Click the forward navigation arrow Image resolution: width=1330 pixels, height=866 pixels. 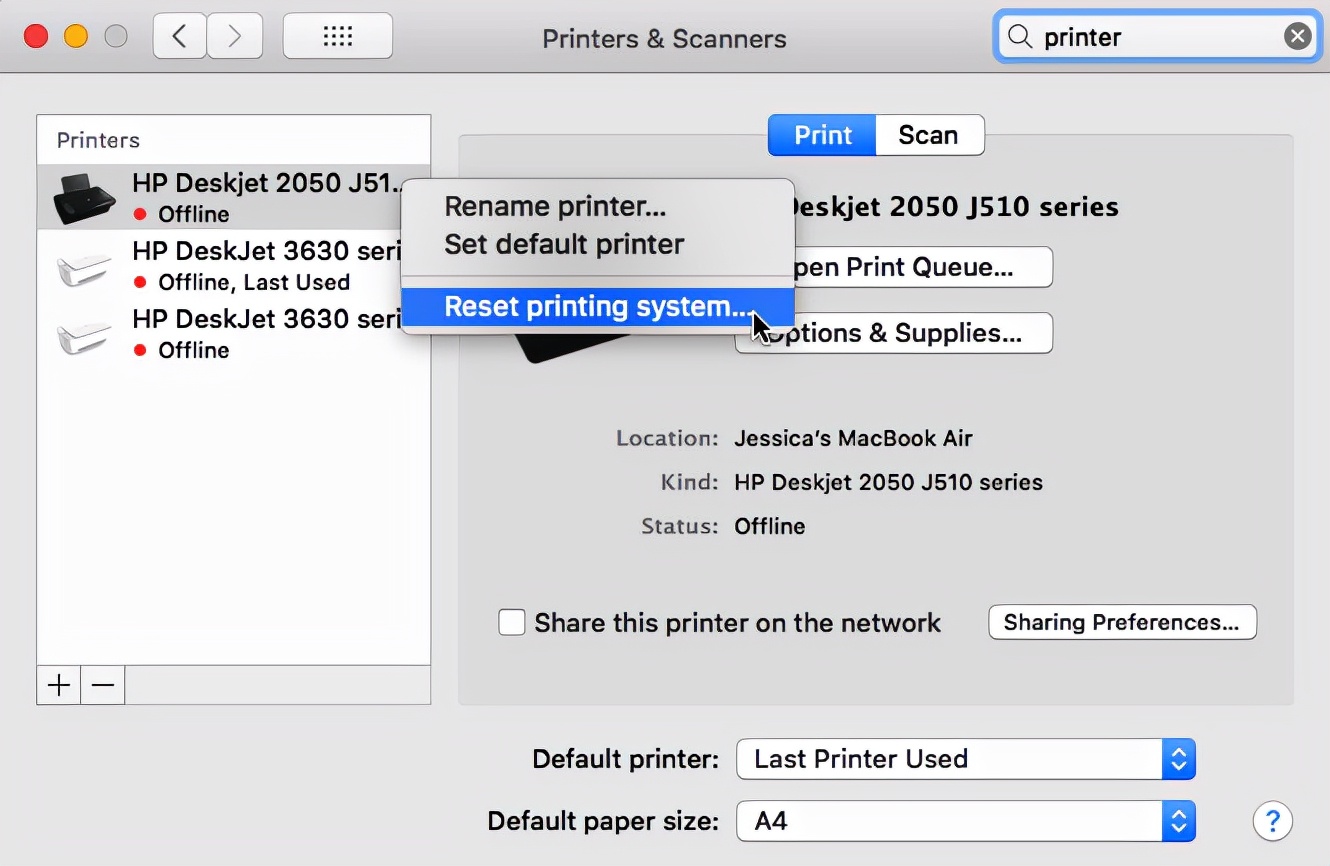pyautogui.click(x=235, y=37)
